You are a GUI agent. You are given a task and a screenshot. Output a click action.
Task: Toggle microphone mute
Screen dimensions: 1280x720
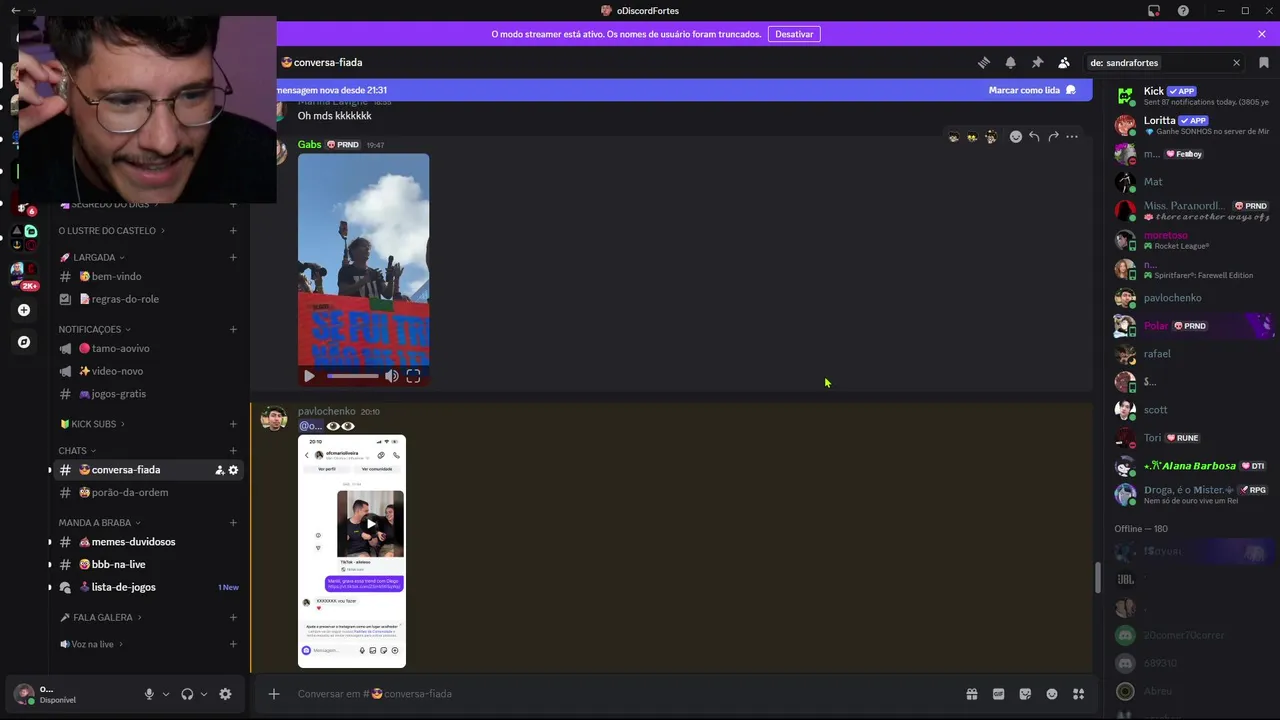pyautogui.click(x=149, y=694)
